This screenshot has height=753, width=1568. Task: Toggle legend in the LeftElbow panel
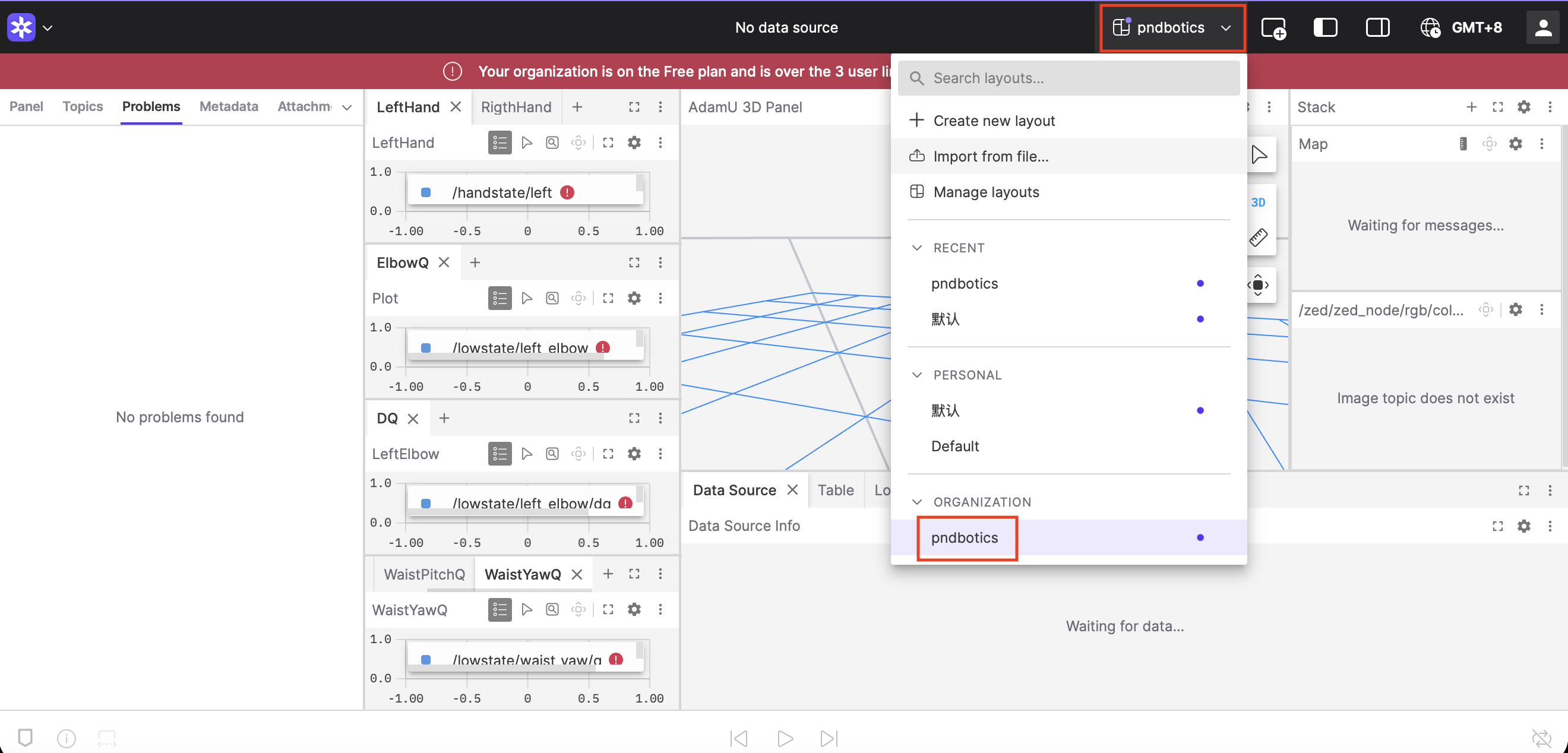[500, 454]
